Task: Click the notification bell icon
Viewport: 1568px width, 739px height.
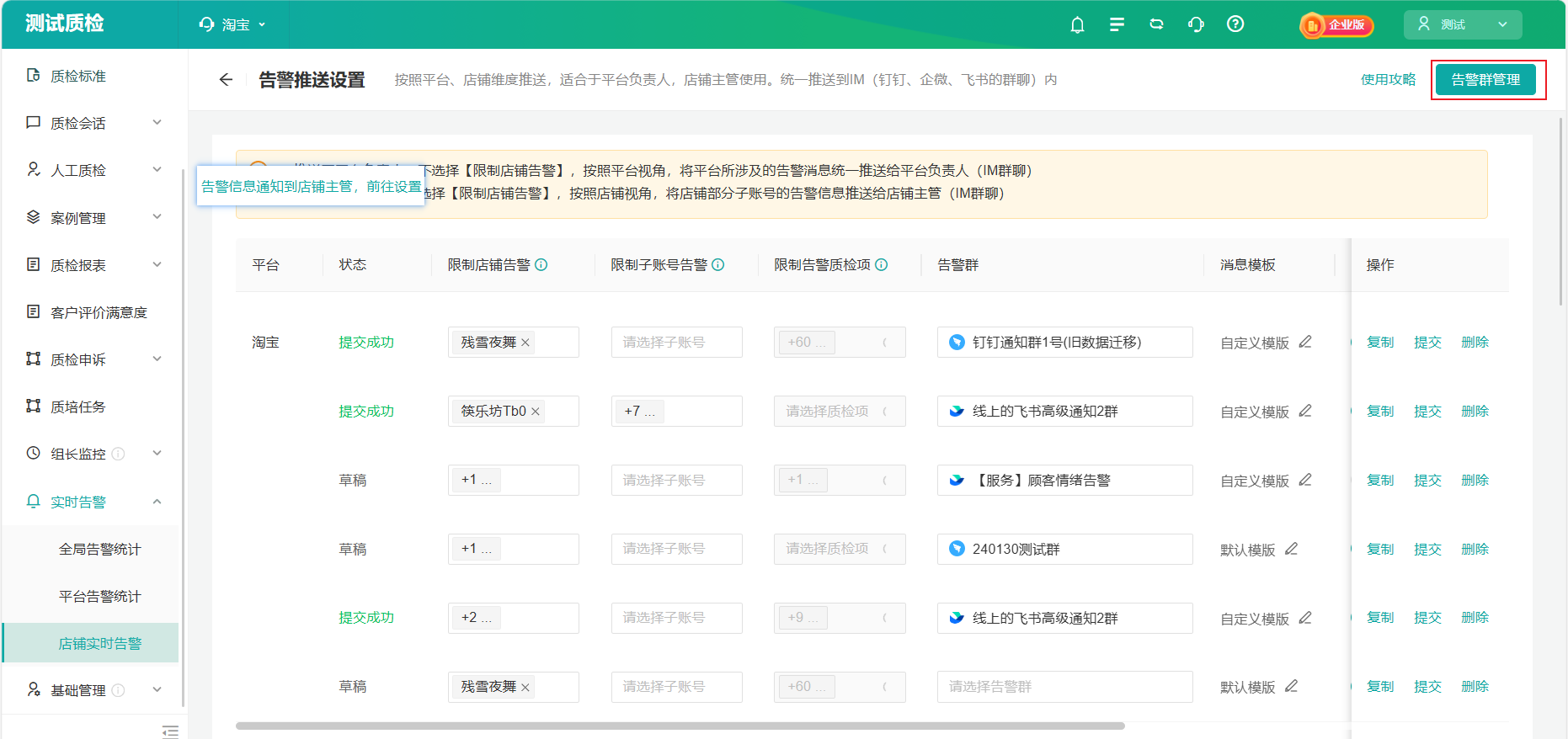Action: (x=1077, y=24)
